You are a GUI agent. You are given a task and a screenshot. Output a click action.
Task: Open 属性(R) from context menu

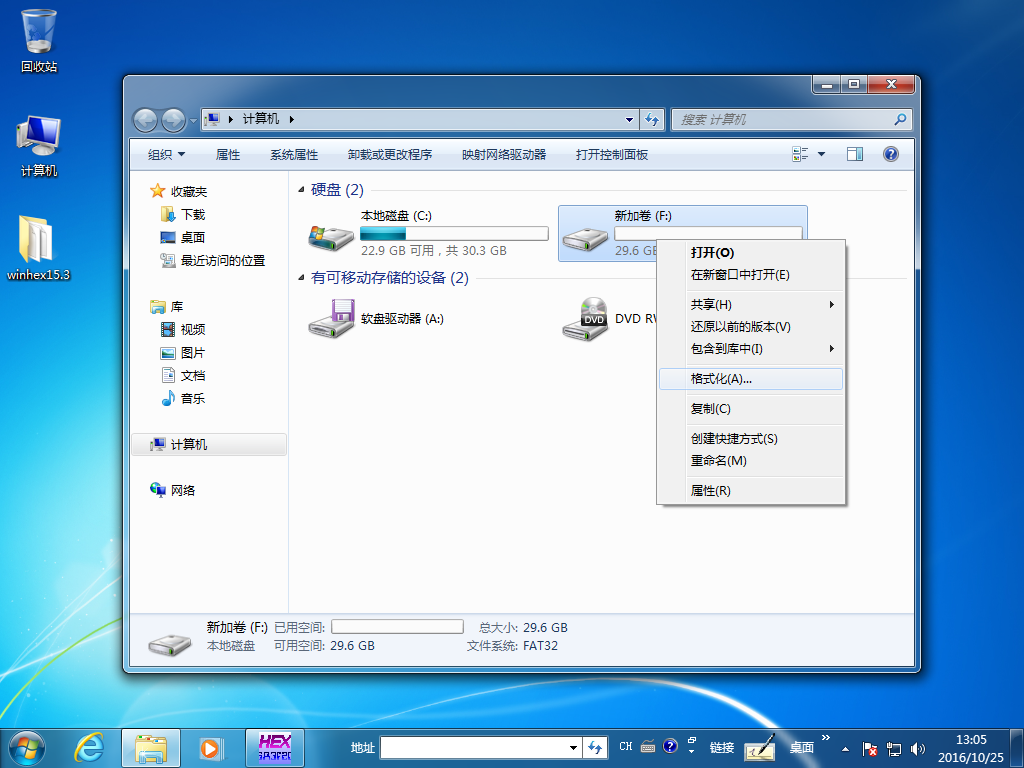pos(750,491)
